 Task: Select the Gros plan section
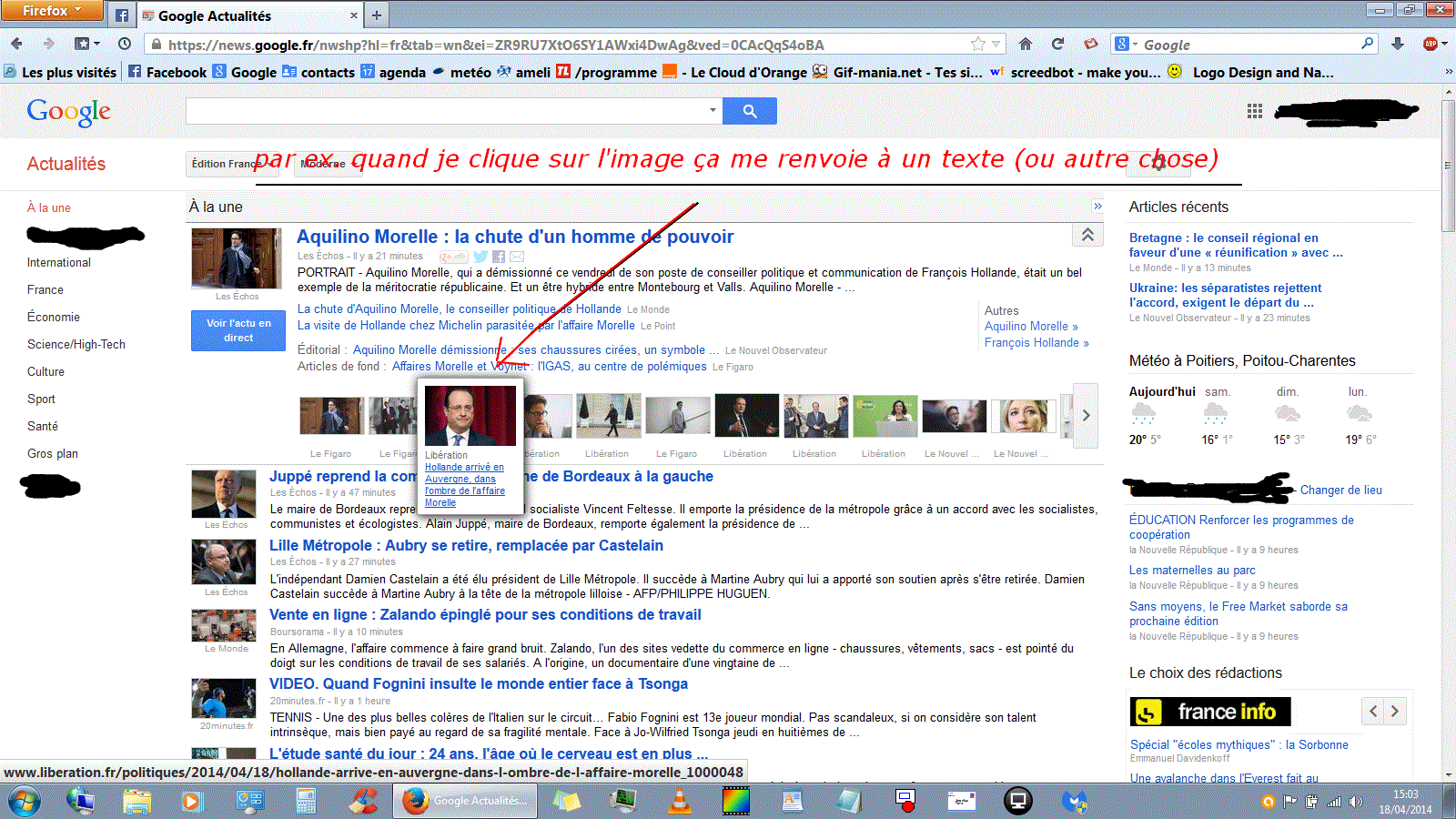tap(53, 453)
